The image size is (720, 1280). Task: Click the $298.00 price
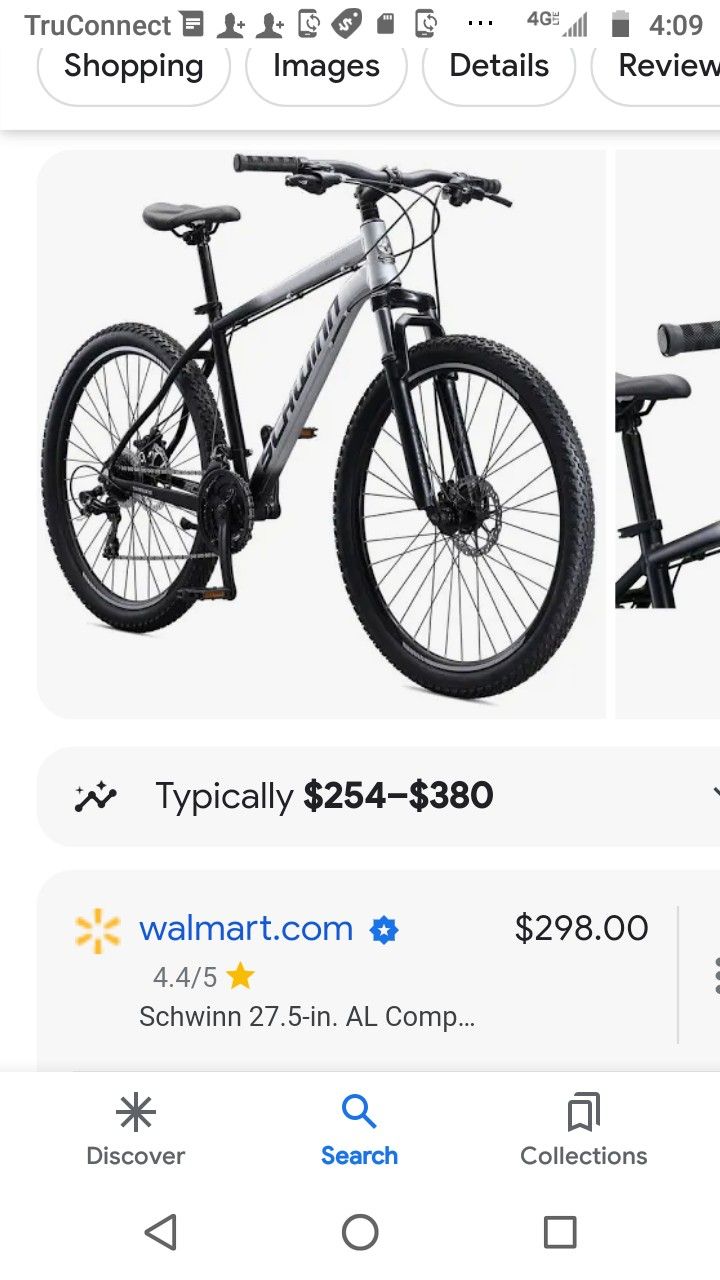click(581, 928)
